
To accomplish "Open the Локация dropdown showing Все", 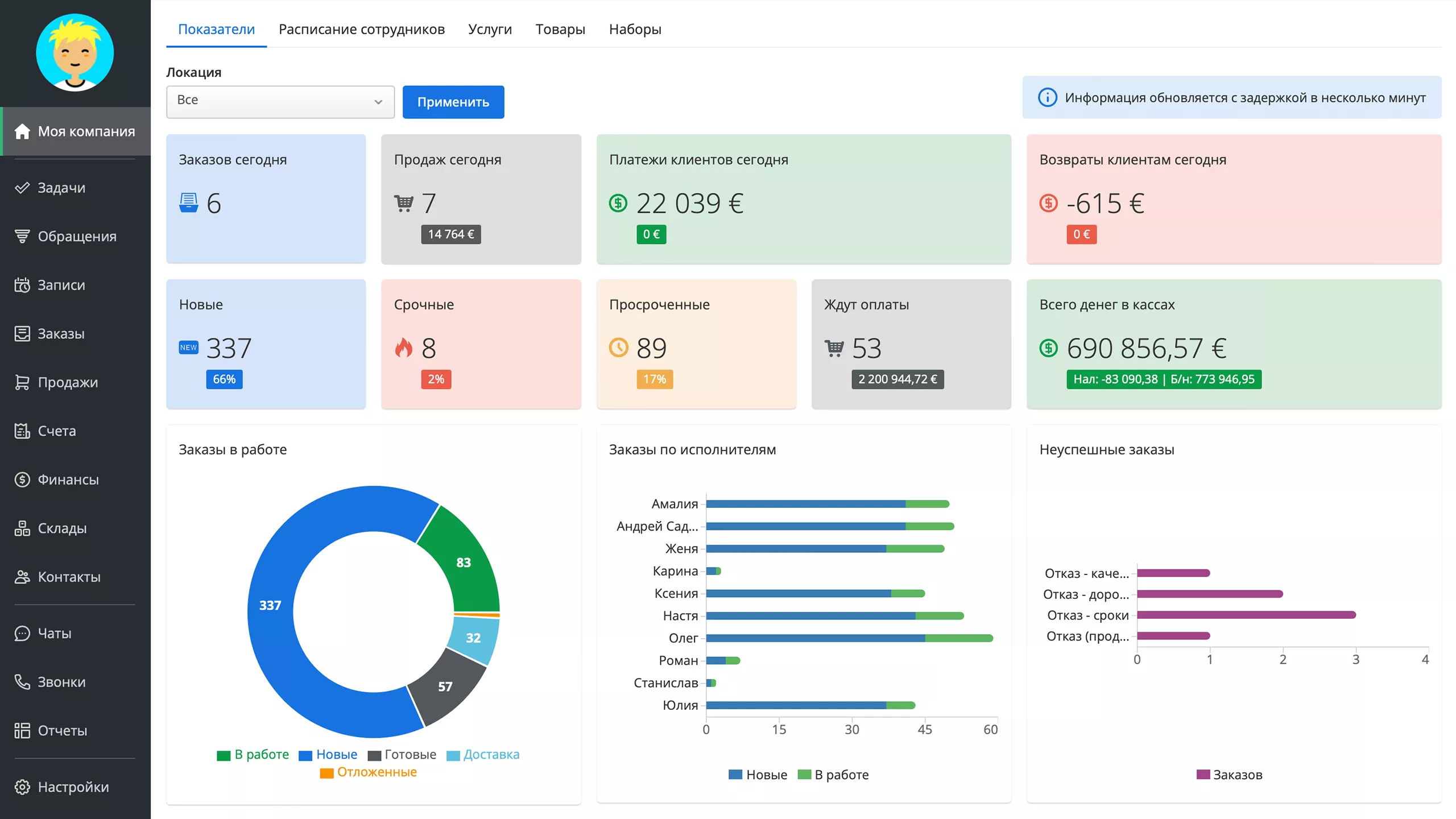I will [280, 102].
